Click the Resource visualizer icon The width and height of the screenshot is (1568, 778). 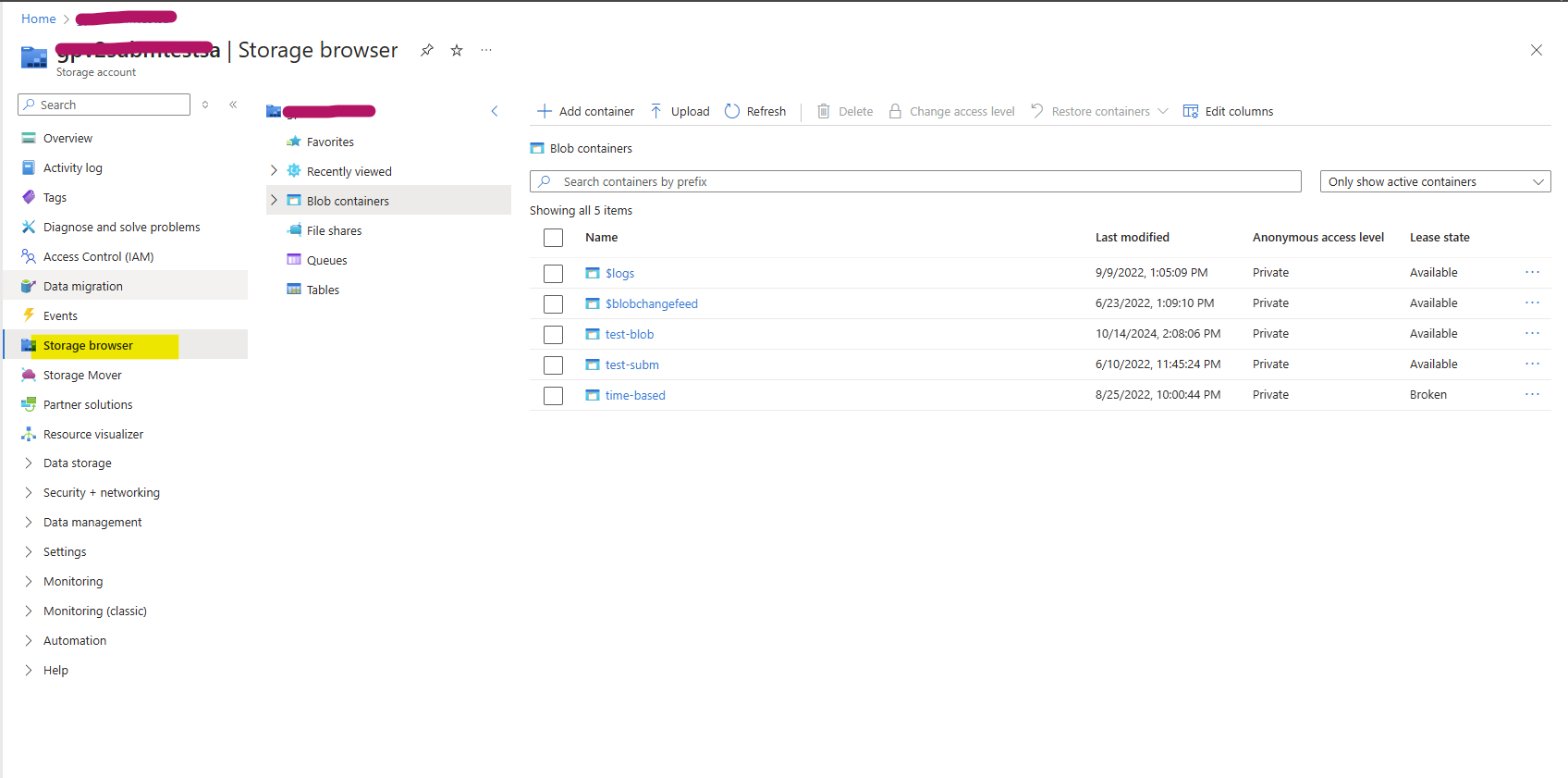[29, 434]
